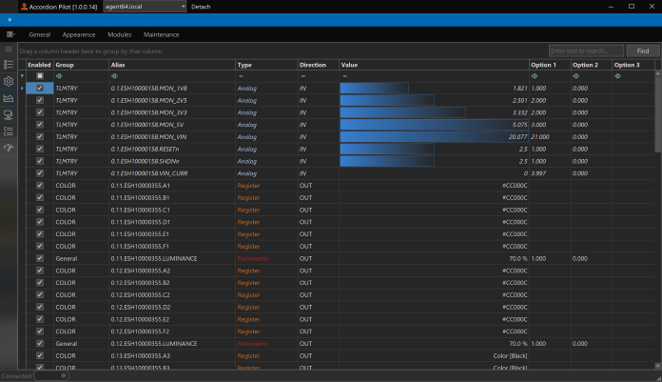
Task: Click the Type column filter operator
Action: point(241,76)
